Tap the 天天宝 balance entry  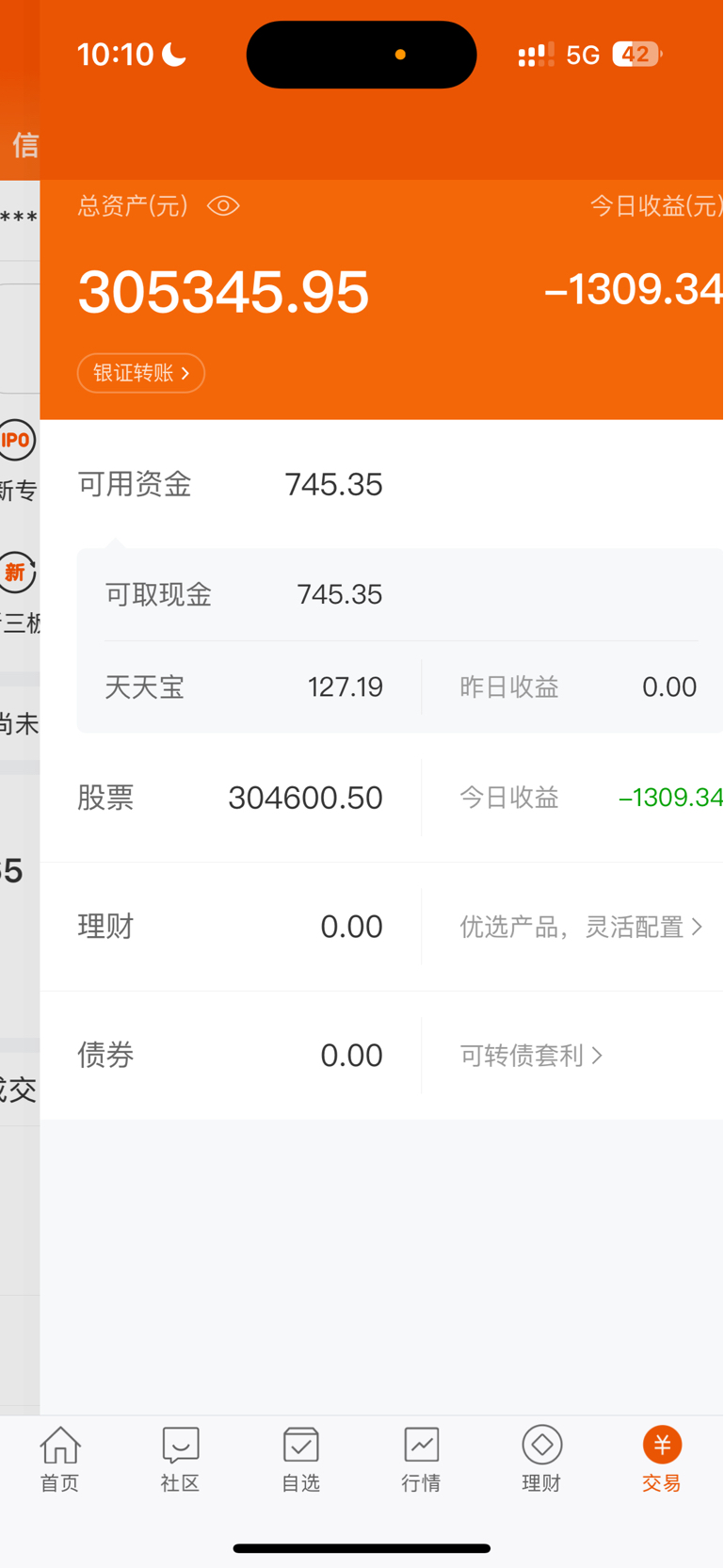[x=245, y=687]
